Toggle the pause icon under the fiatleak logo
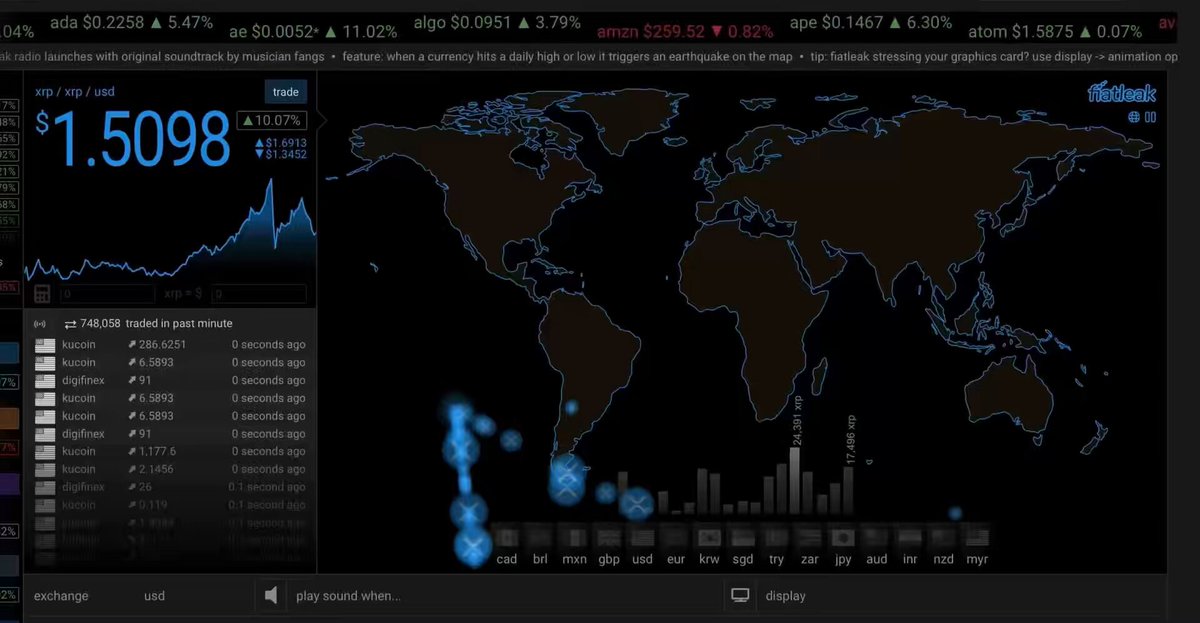The image size is (1200, 623). pyautogui.click(x=1151, y=117)
